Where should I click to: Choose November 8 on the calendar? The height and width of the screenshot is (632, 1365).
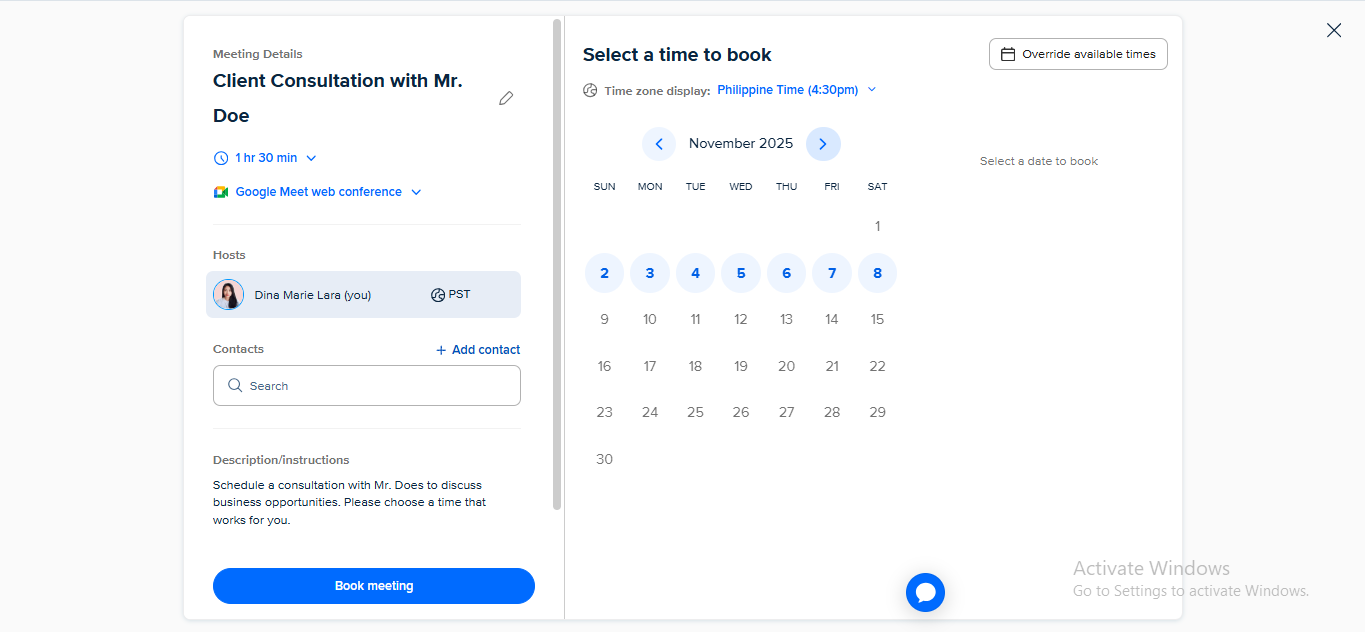coord(877,273)
